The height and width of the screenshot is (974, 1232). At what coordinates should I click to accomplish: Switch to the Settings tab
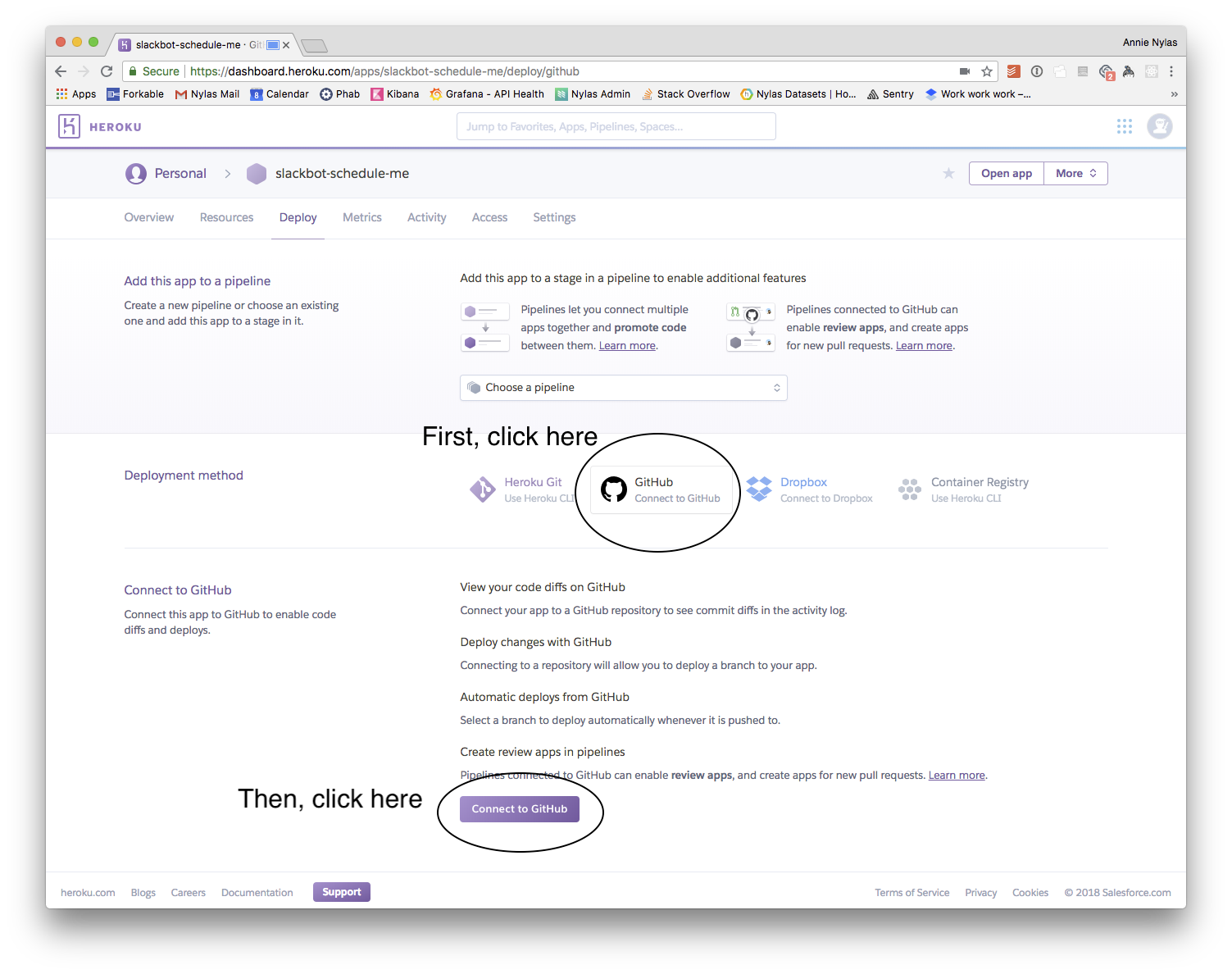(554, 217)
